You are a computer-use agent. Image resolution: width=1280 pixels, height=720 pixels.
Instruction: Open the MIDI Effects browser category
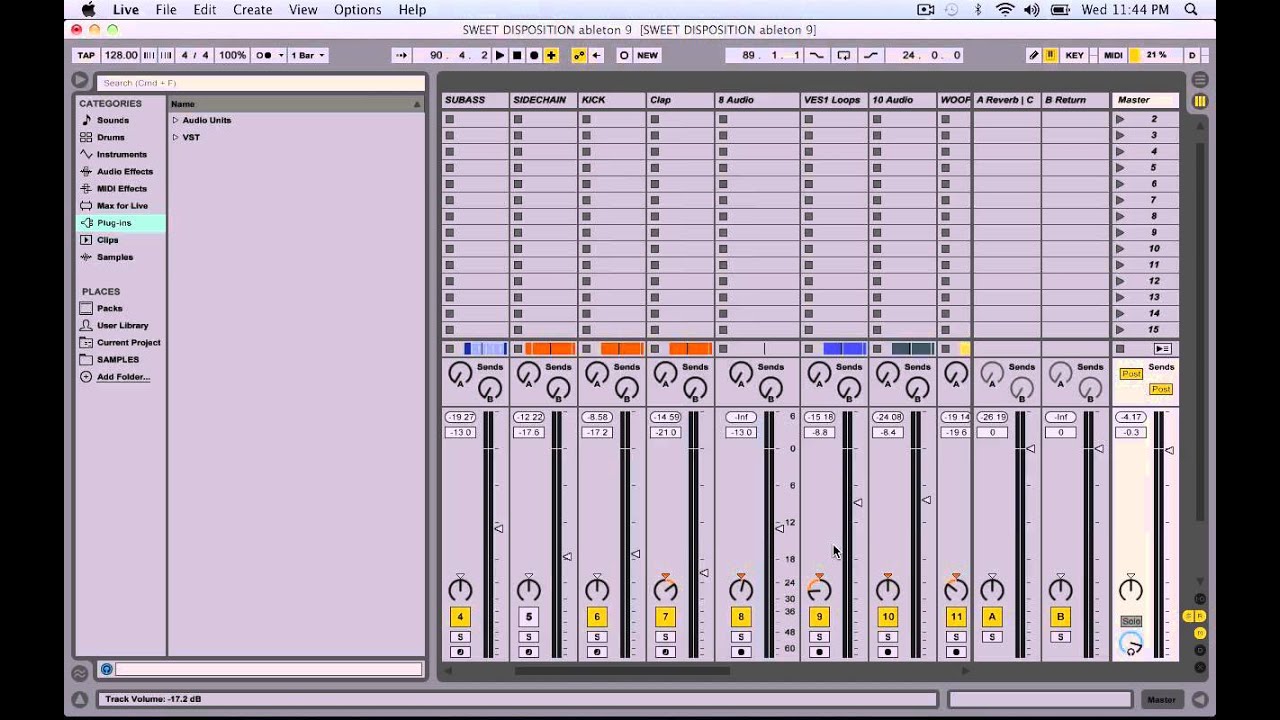tap(121, 188)
